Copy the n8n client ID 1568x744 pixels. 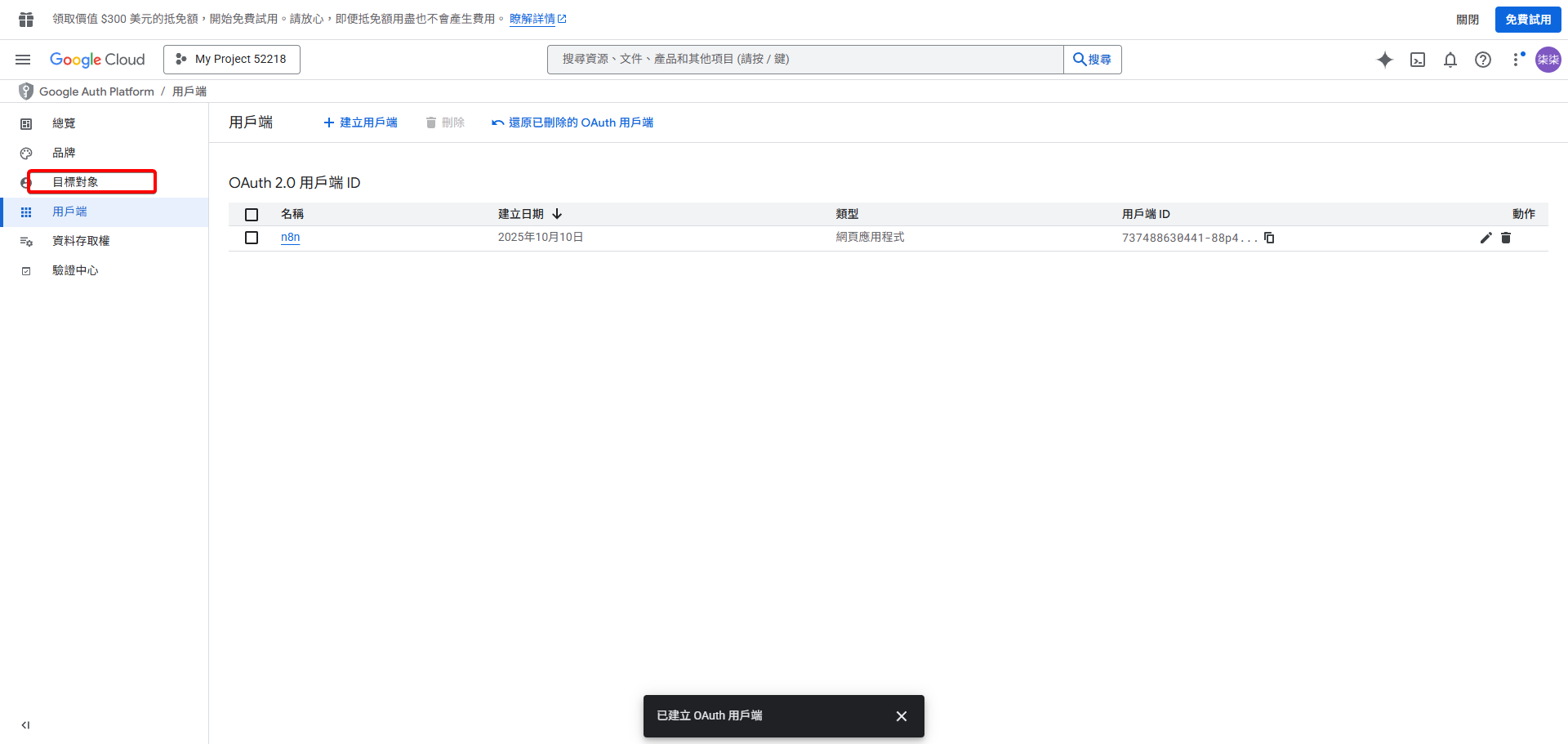(1268, 238)
